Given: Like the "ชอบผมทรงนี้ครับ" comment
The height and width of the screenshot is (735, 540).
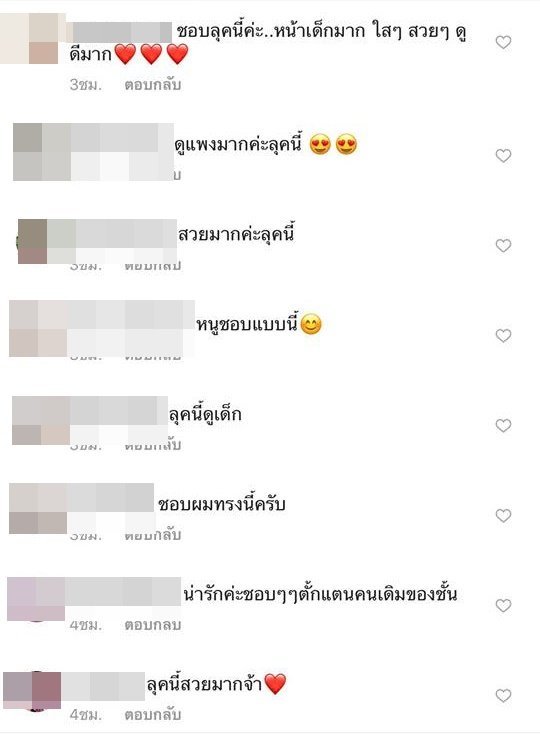Looking at the screenshot, I should coord(503,516).
